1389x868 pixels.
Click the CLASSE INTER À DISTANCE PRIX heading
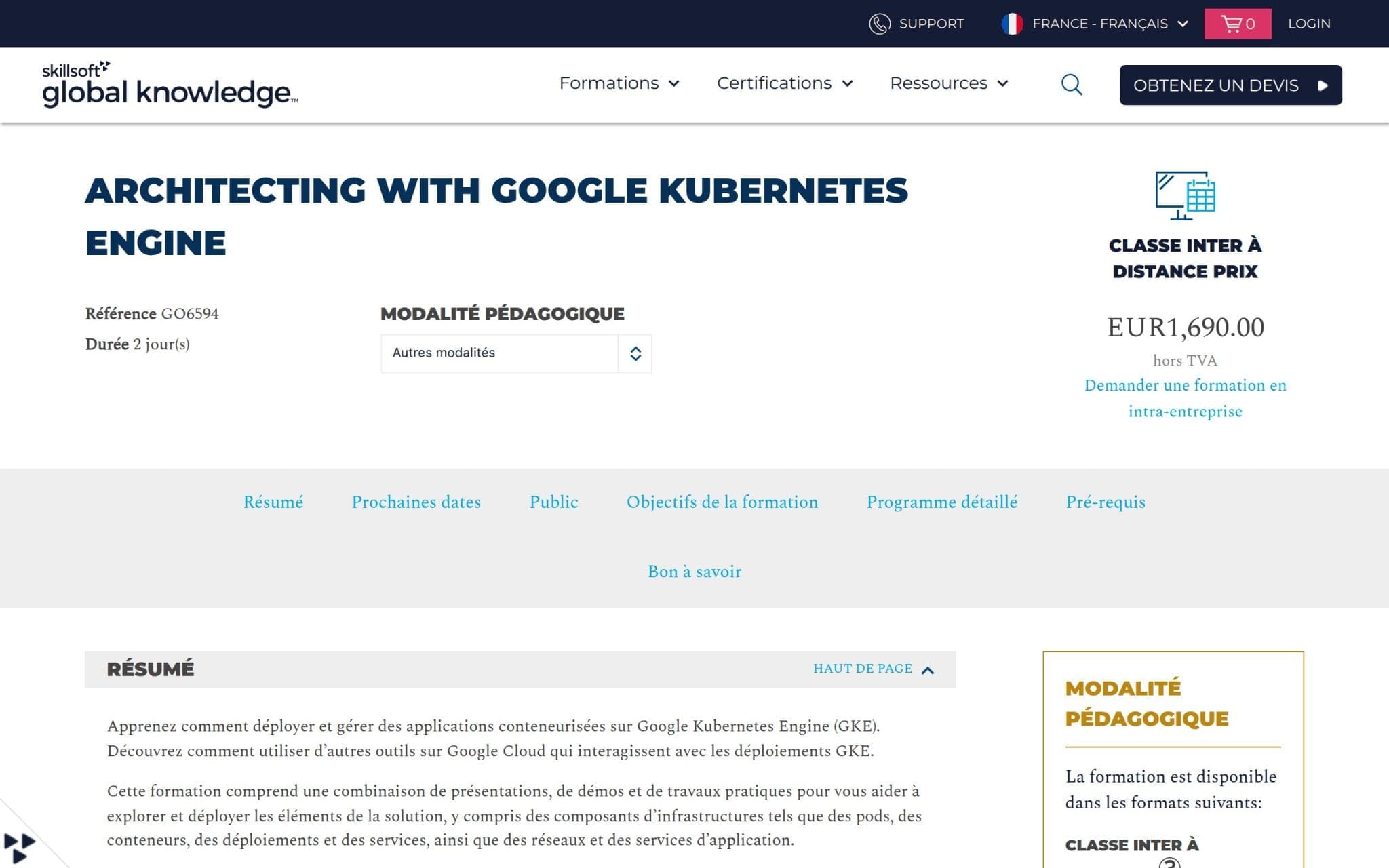click(x=1185, y=258)
